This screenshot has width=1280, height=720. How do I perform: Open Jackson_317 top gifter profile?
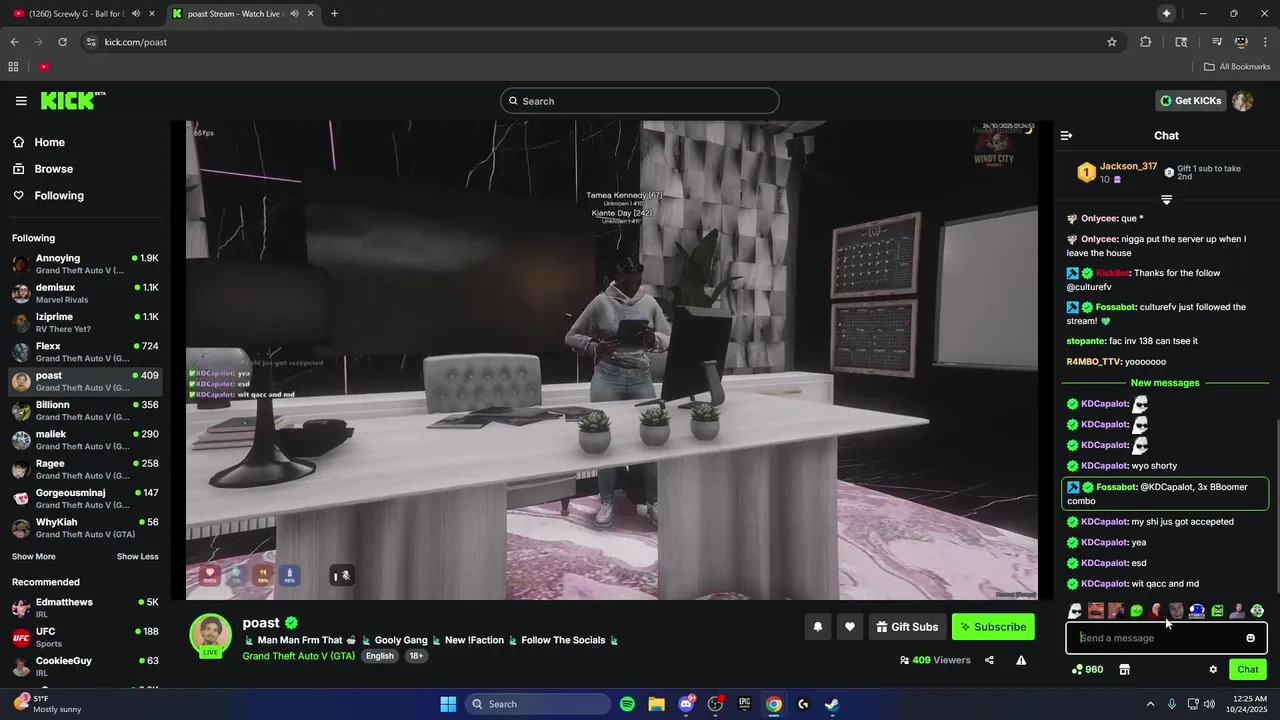tap(1128, 166)
